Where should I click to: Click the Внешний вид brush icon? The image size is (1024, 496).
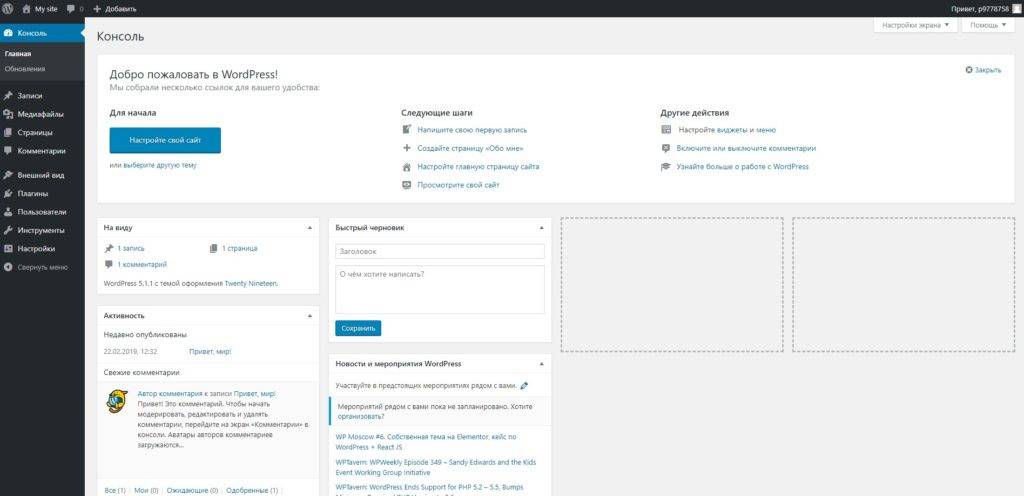[x=8, y=175]
